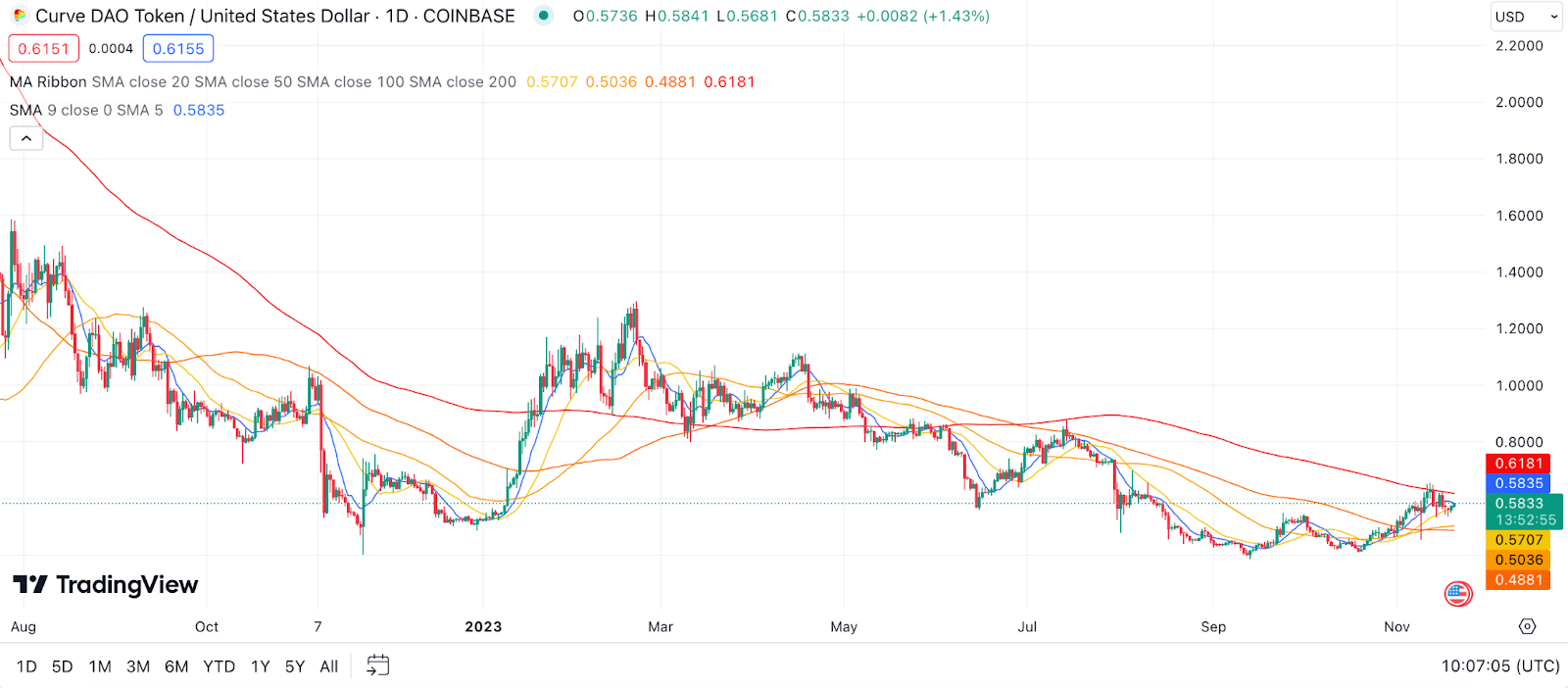Click the Curve DAO Token symbol logo icon
Image resolution: width=1568 pixels, height=688 pixels.
(x=20, y=16)
